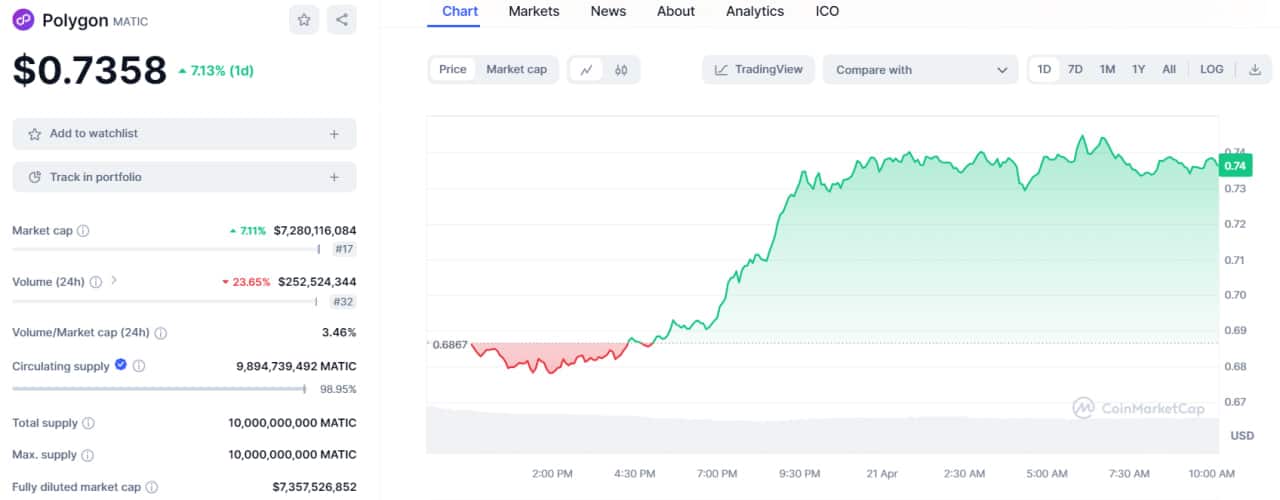This screenshot has width=1280, height=500.
Task: Open the Chart tab
Action: 460,11
